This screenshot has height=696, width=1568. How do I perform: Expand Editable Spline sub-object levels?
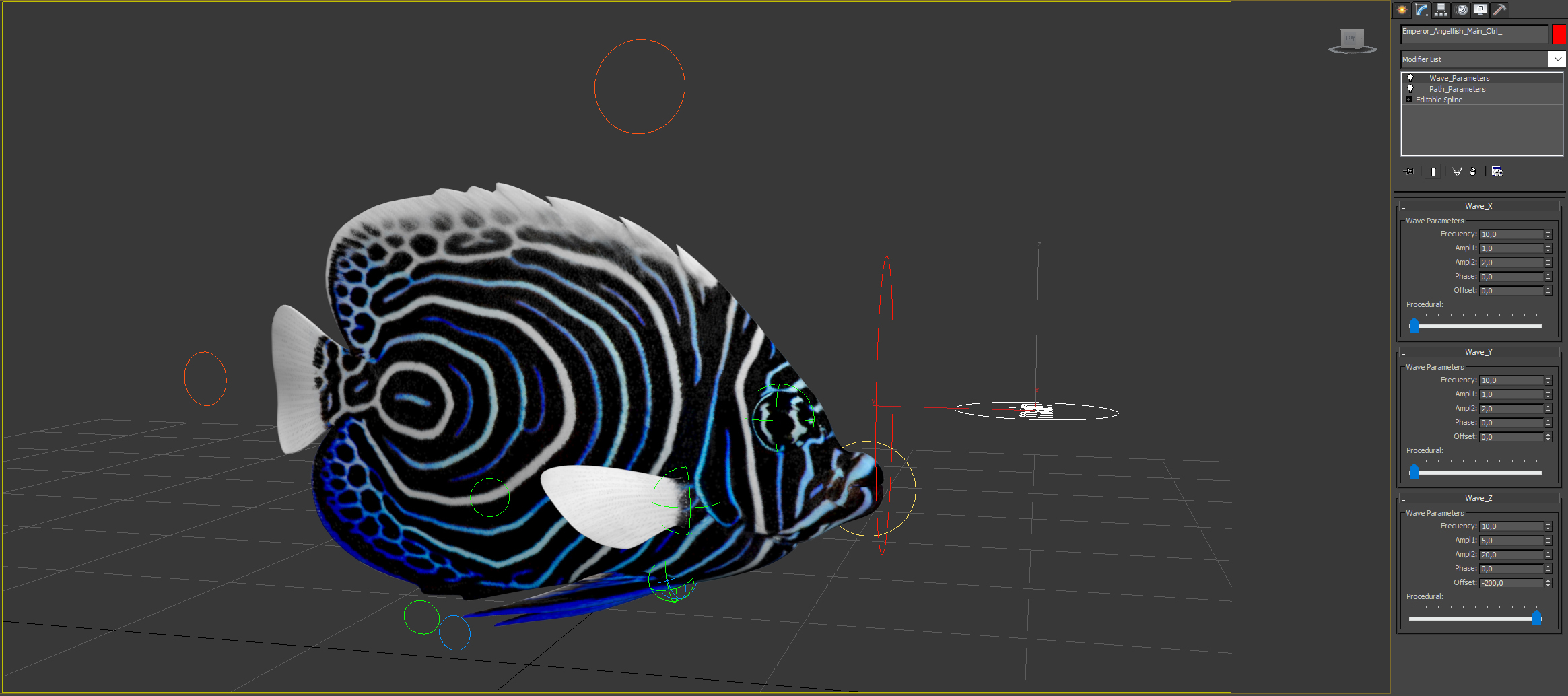pos(1408,99)
